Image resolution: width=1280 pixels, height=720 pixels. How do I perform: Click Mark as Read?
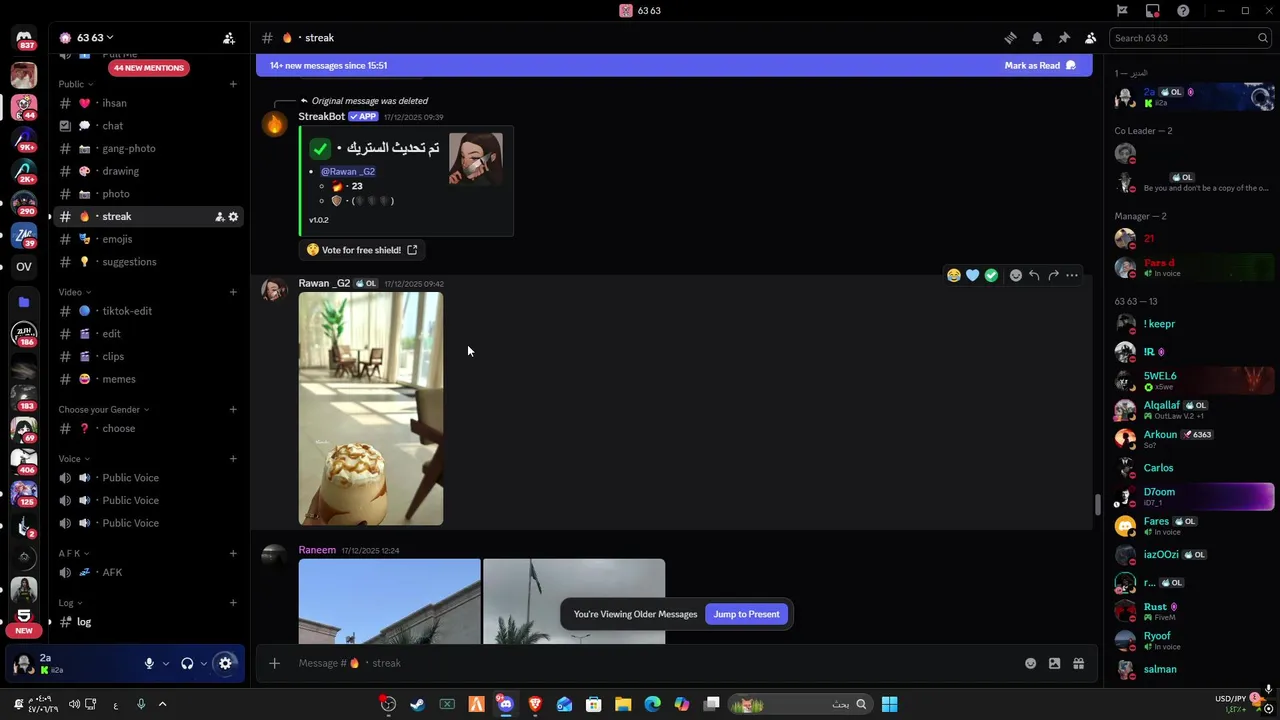click(x=1040, y=65)
